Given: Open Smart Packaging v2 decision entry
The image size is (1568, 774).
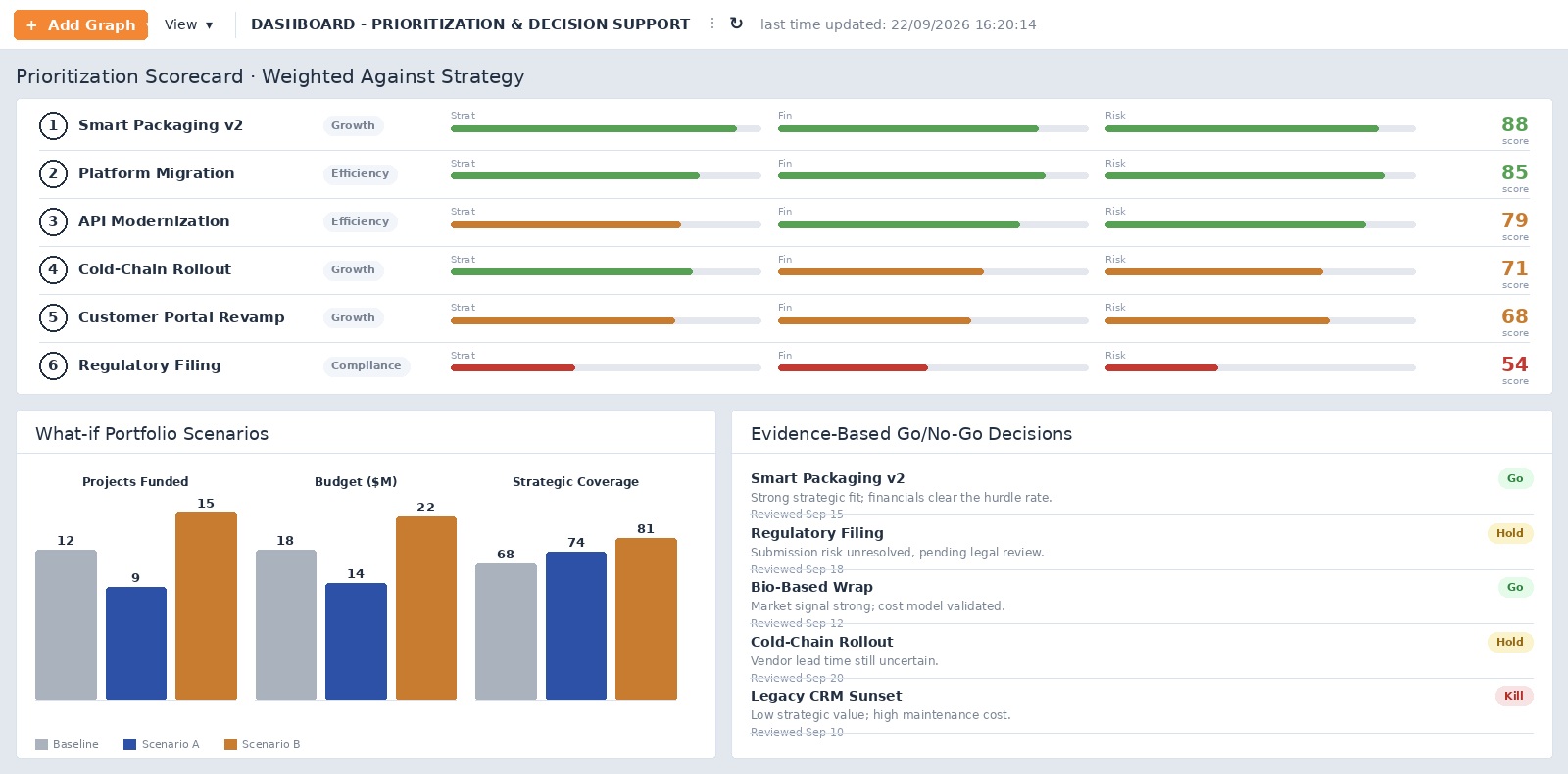Looking at the screenshot, I should [1142, 488].
